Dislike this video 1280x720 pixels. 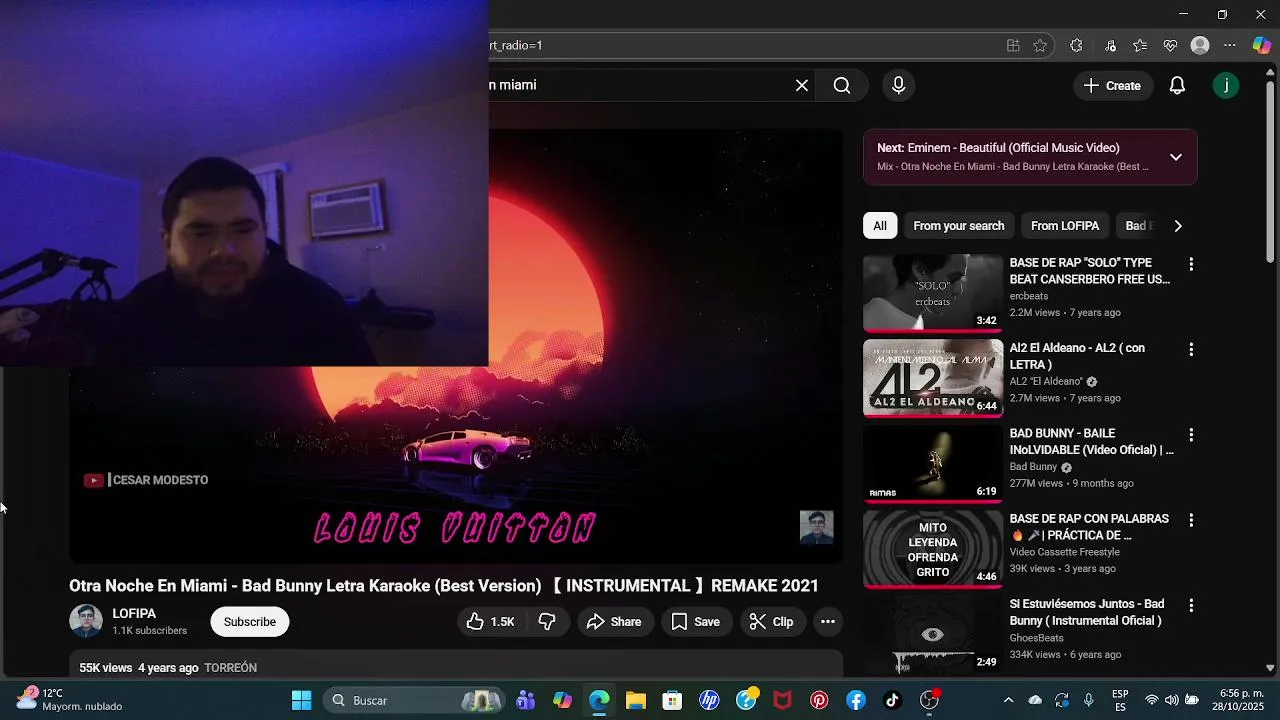(x=547, y=622)
